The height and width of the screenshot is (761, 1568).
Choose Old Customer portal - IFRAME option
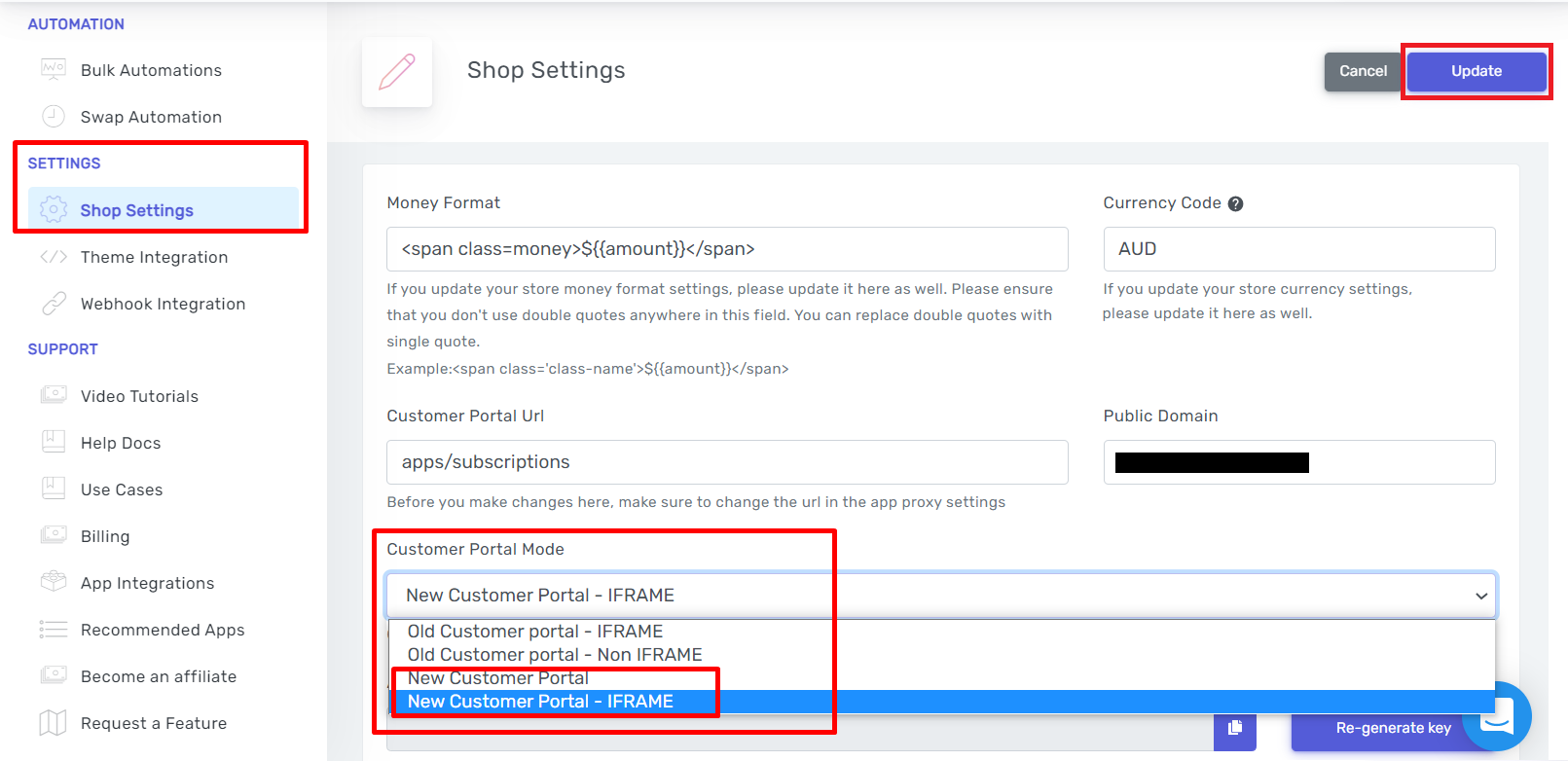[941, 632]
